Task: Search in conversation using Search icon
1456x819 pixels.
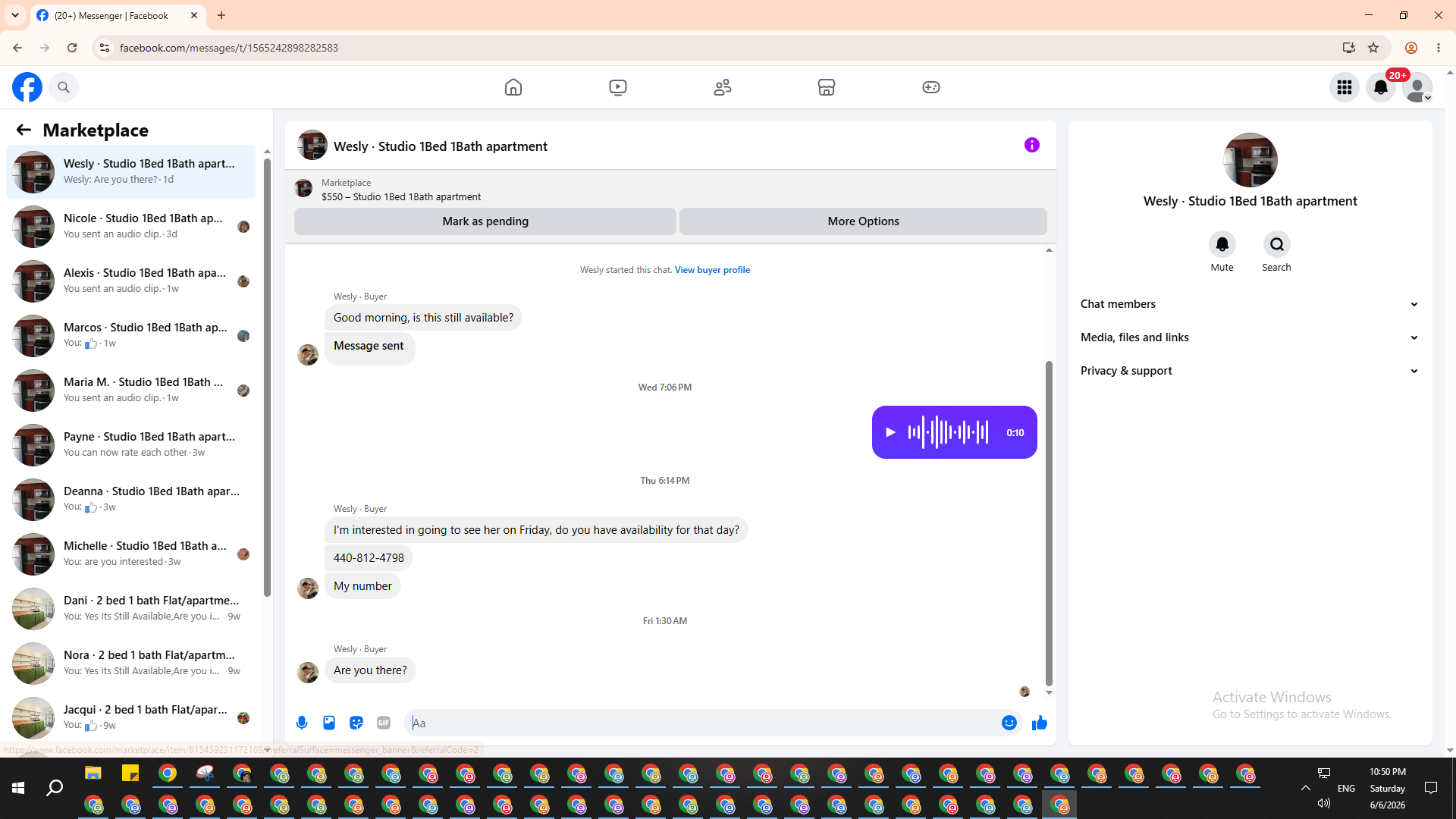Action: pyautogui.click(x=1277, y=244)
